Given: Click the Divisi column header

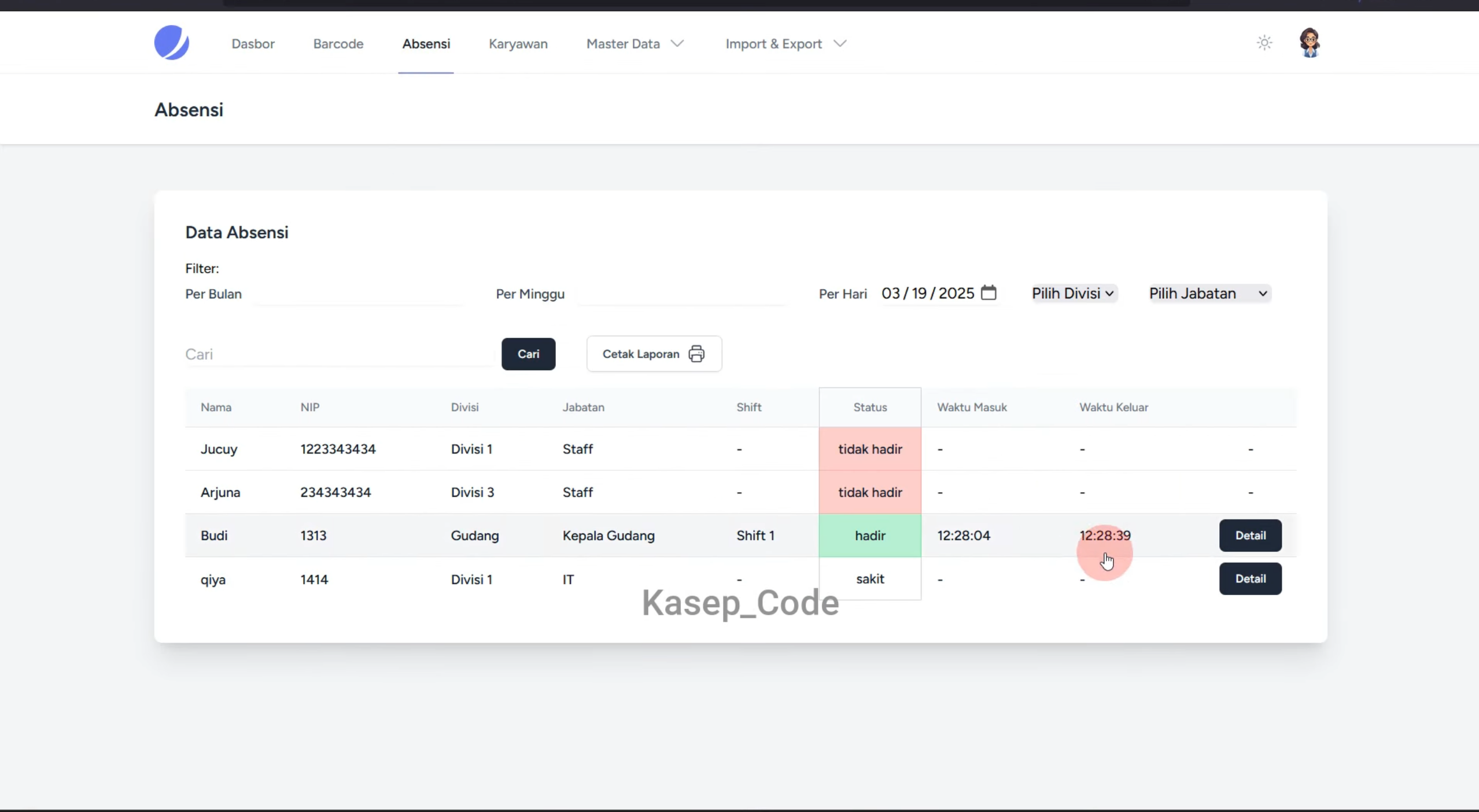Looking at the screenshot, I should click(464, 407).
